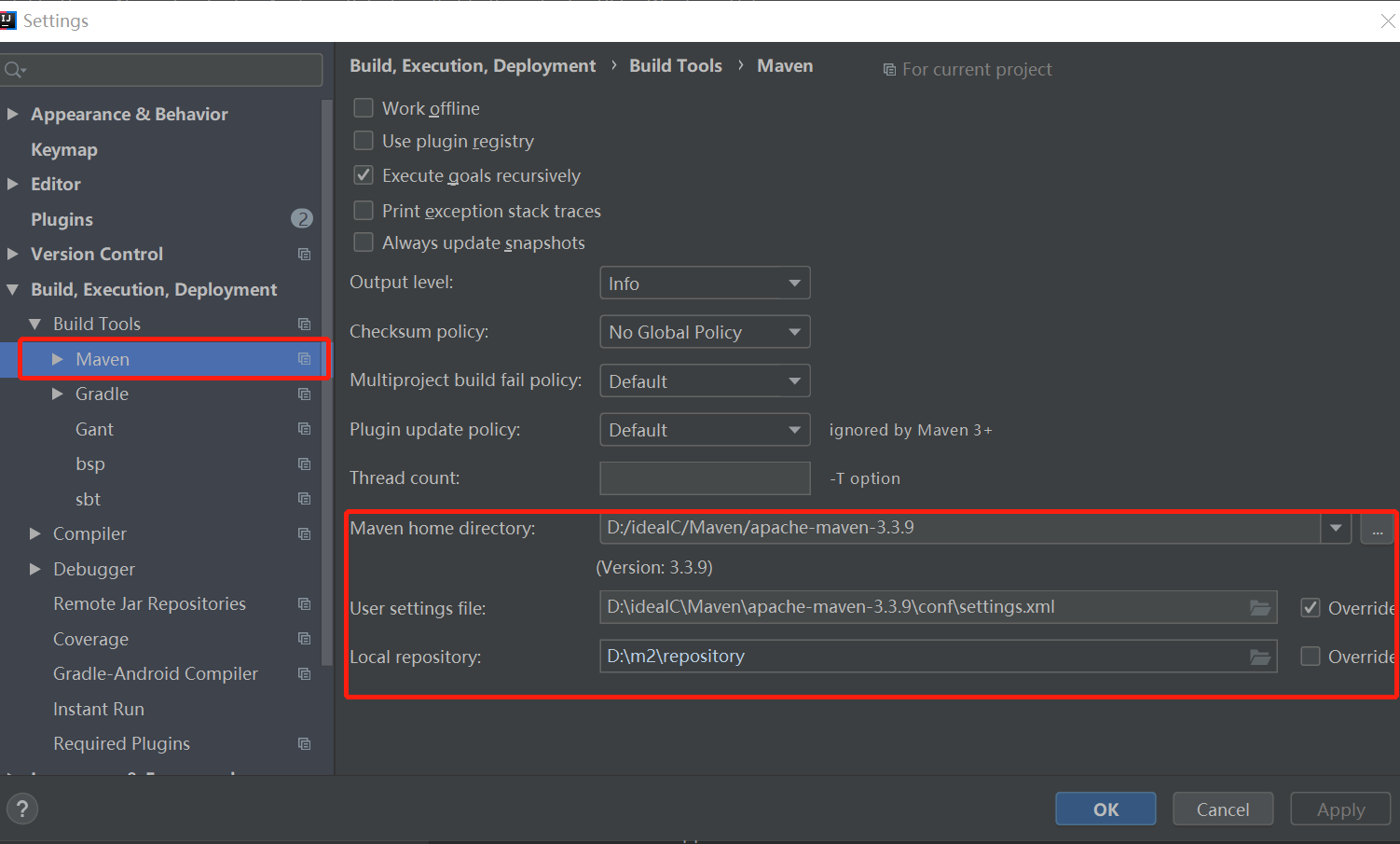This screenshot has width=1400, height=844.
Task: Click the settings tree vertical scrollbar
Action: [326, 382]
